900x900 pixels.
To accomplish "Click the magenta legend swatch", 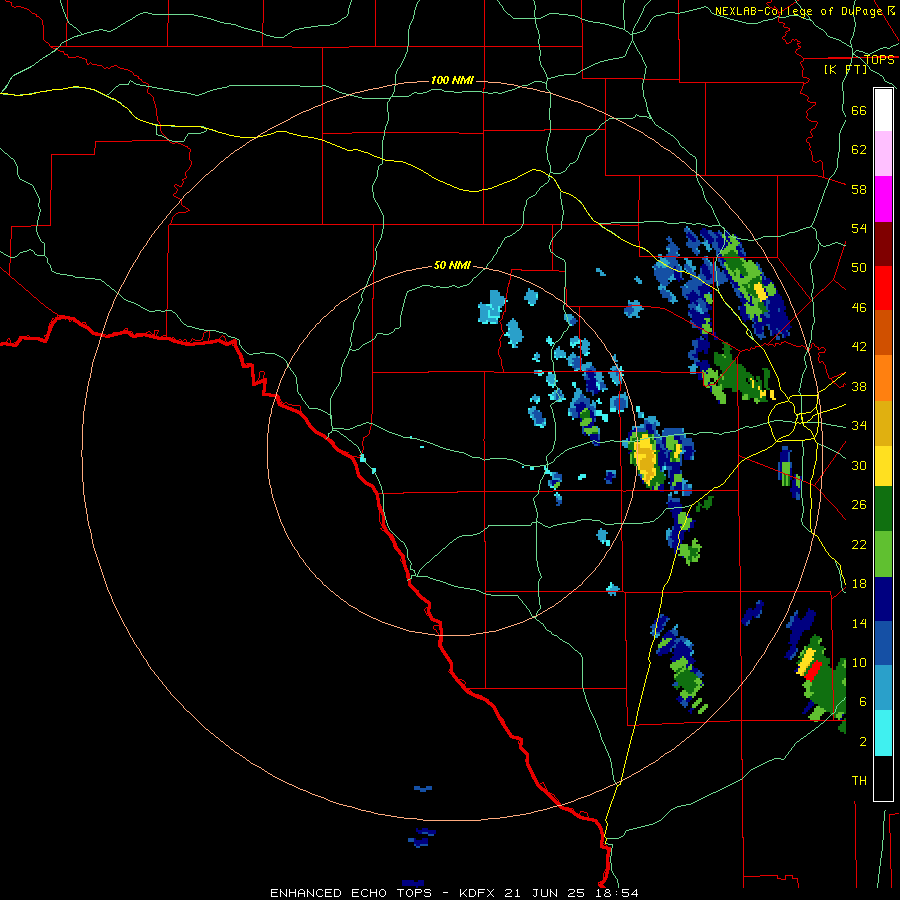I will click(883, 199).
